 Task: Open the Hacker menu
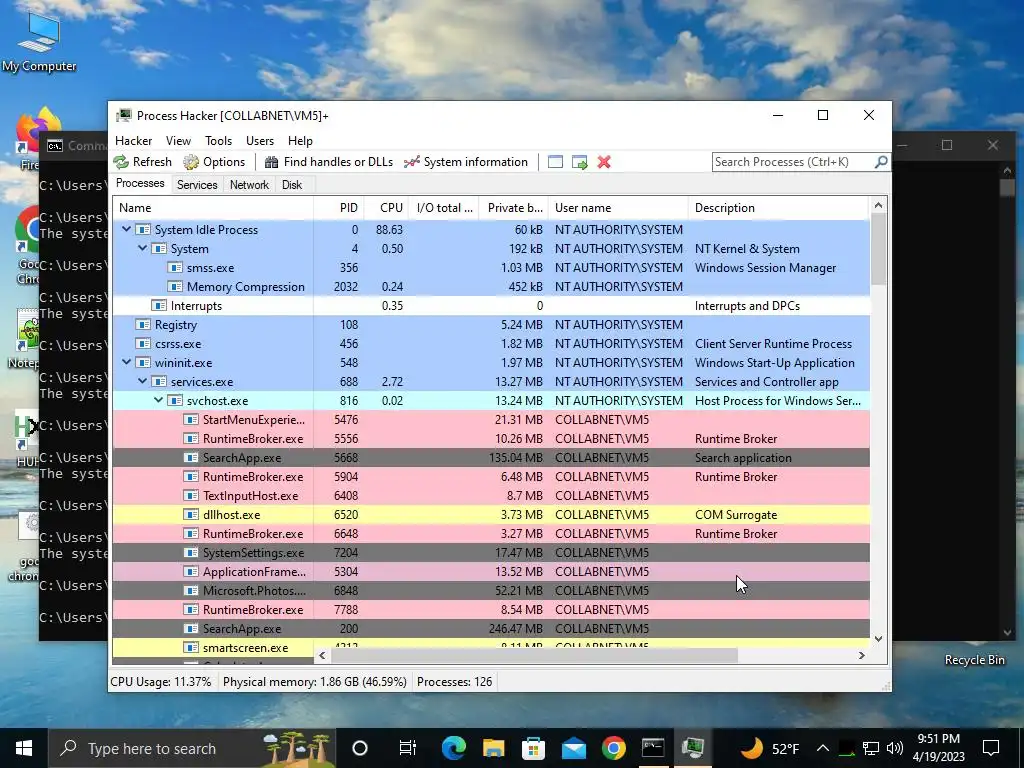[133, 141]
